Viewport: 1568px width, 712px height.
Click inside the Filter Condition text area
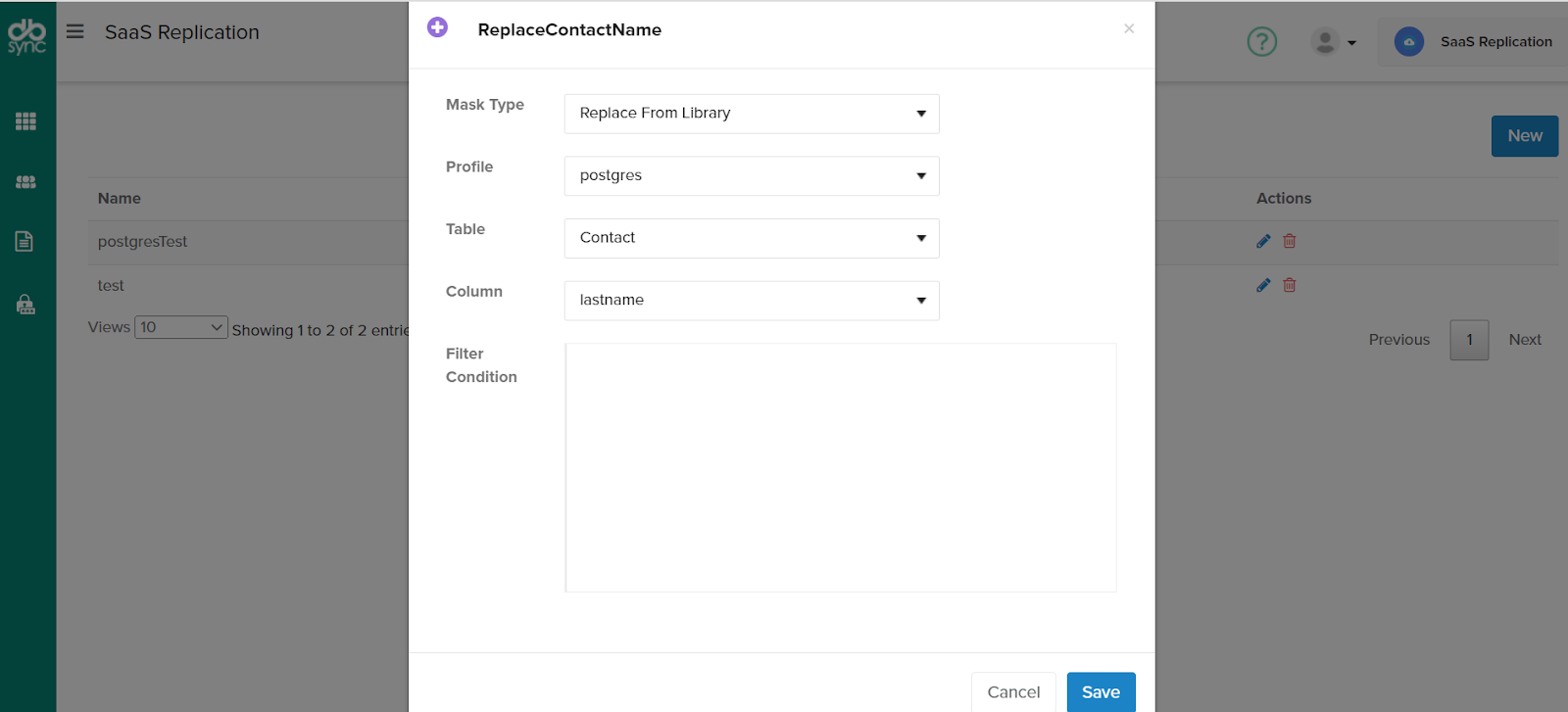[x=841, y=467]
